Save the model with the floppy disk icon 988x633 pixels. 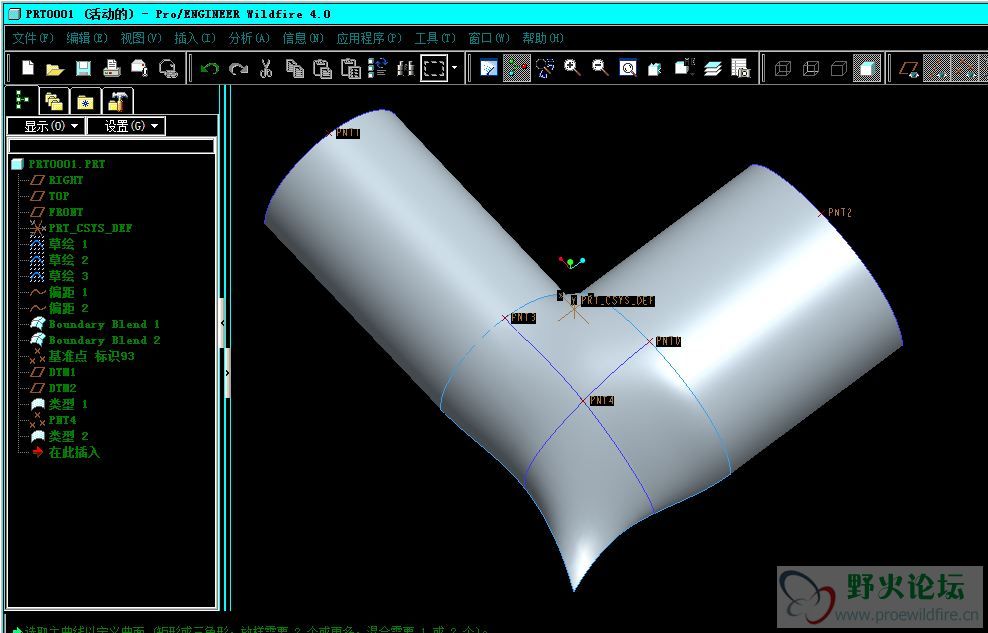(83, 67)
